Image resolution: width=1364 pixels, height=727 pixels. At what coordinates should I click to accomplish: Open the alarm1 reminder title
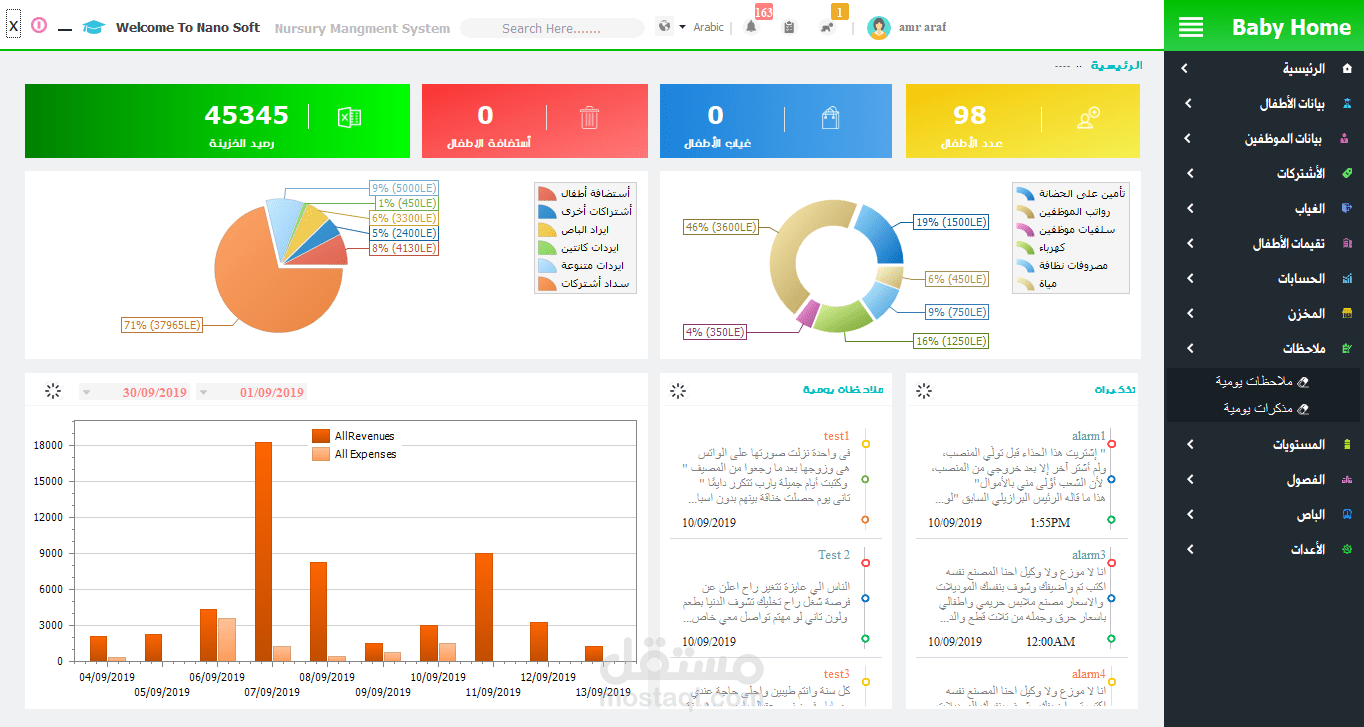[x=1089, y=436]
